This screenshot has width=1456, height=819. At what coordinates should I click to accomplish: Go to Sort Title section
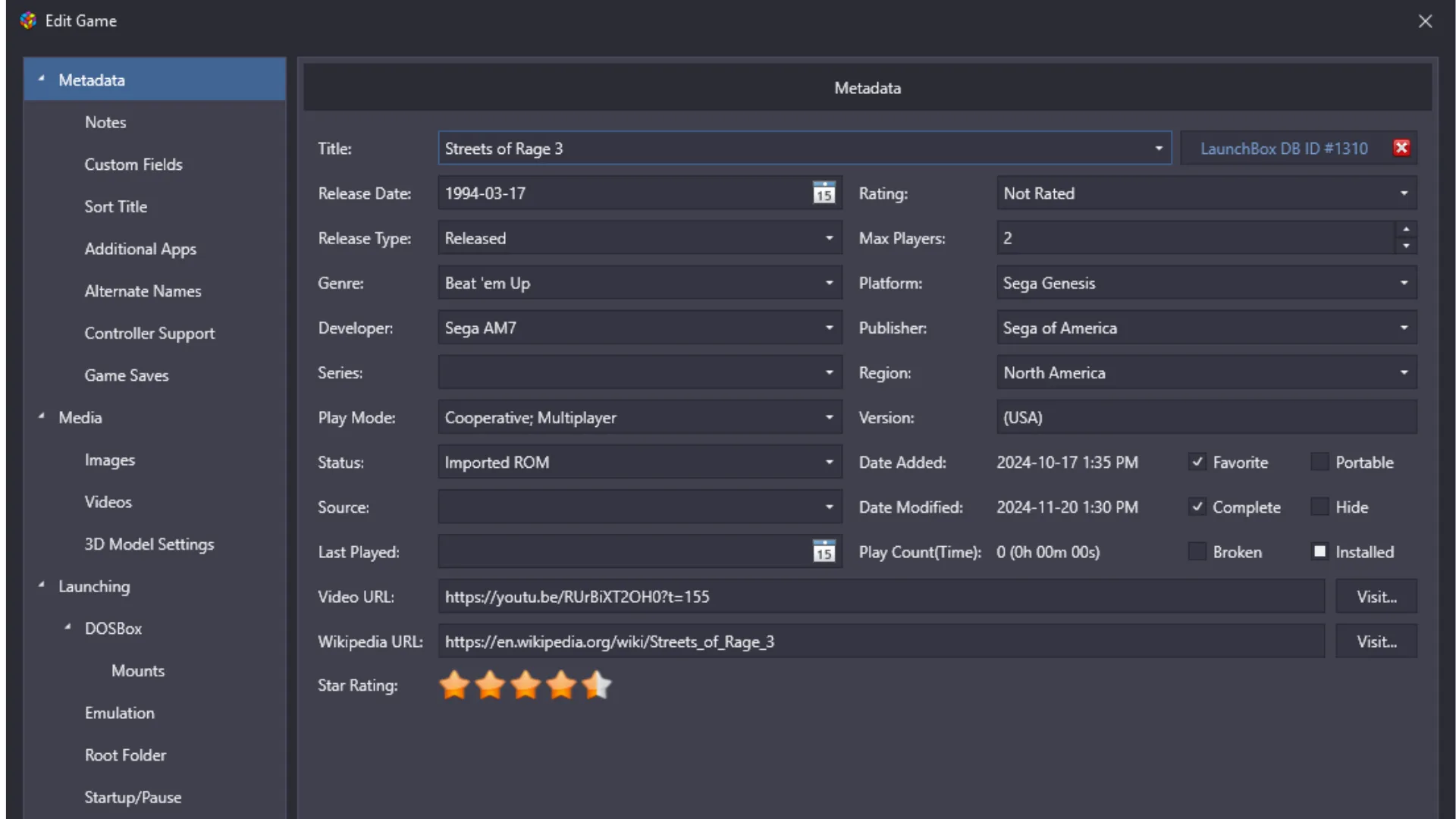tap(116, 206)
